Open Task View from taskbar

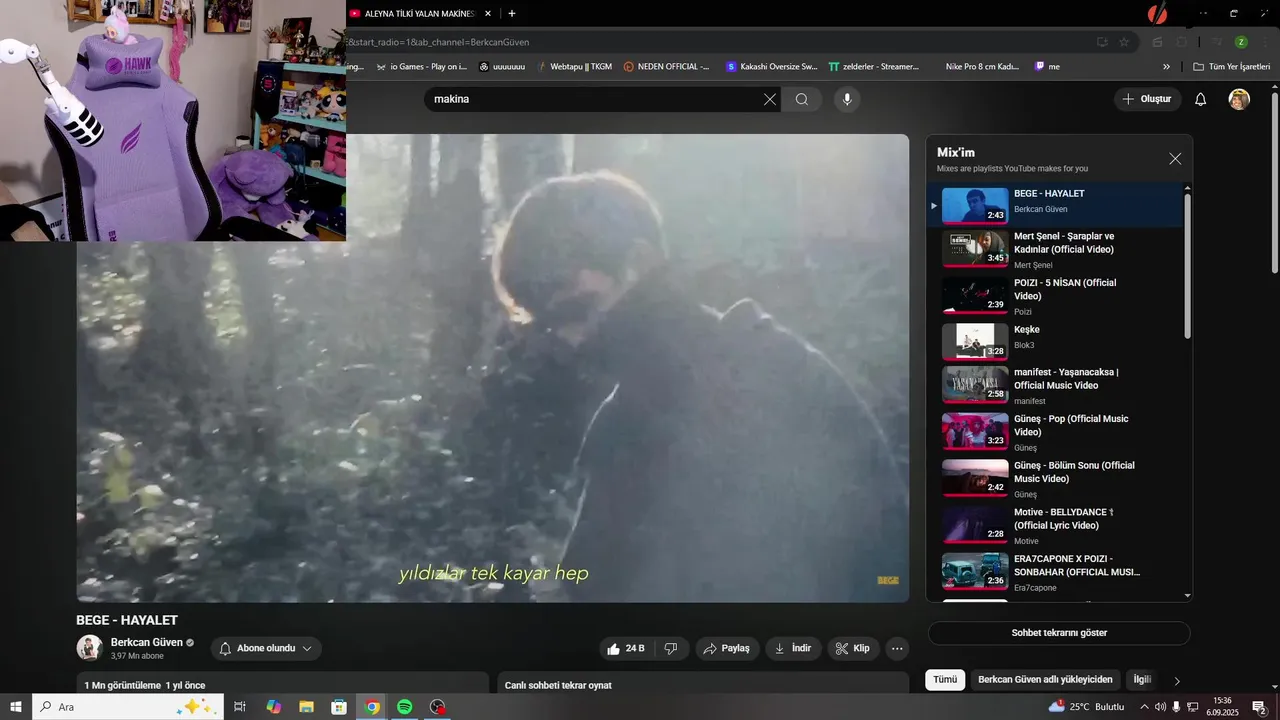[240, 707]
